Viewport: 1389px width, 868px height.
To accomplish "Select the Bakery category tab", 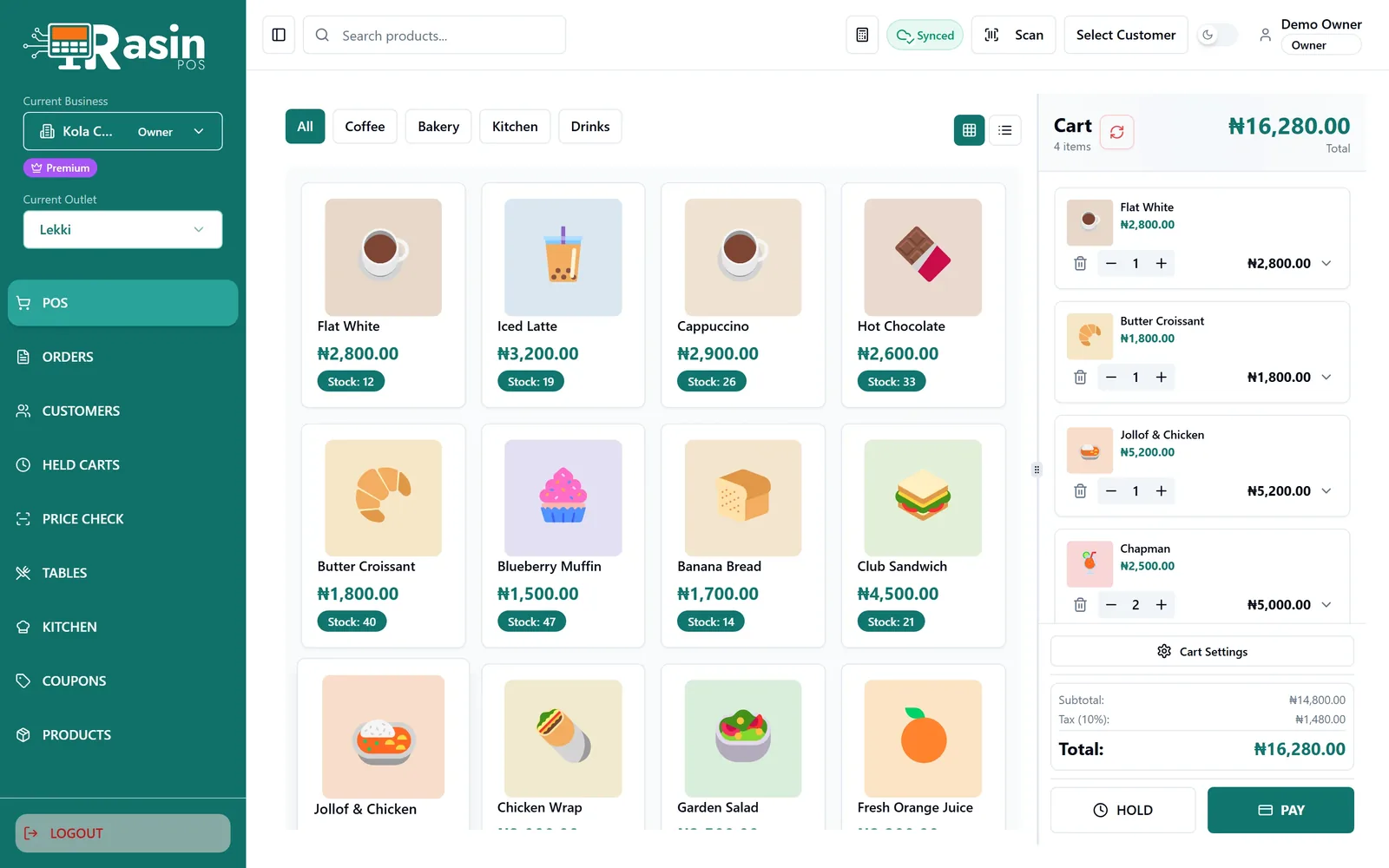I will click(438, 127).
